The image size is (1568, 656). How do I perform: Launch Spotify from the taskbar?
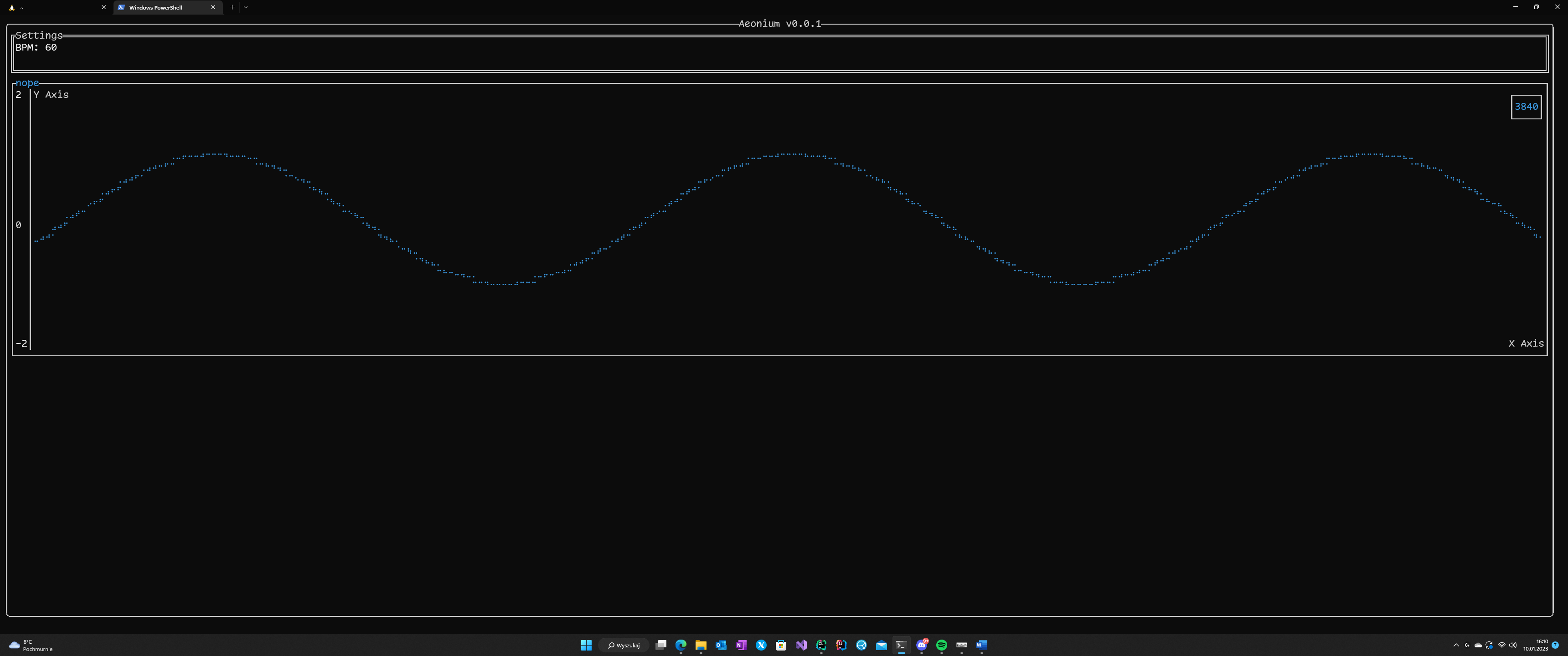[x=942, y=645]
